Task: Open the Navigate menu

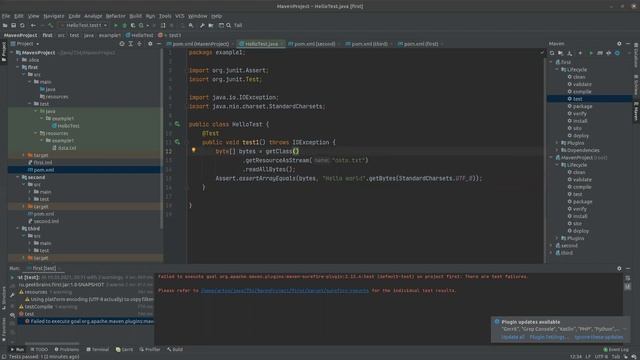Action: tap(54, 16)
